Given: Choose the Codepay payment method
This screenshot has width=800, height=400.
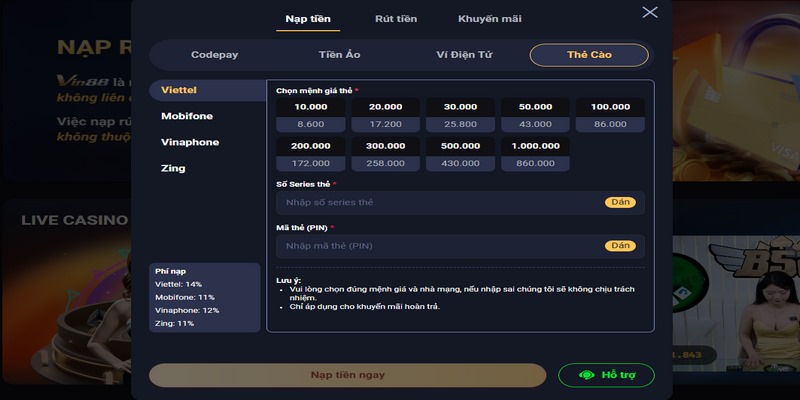Looking at the screenshot, I should pyautogui.click(x=214, y=55).
